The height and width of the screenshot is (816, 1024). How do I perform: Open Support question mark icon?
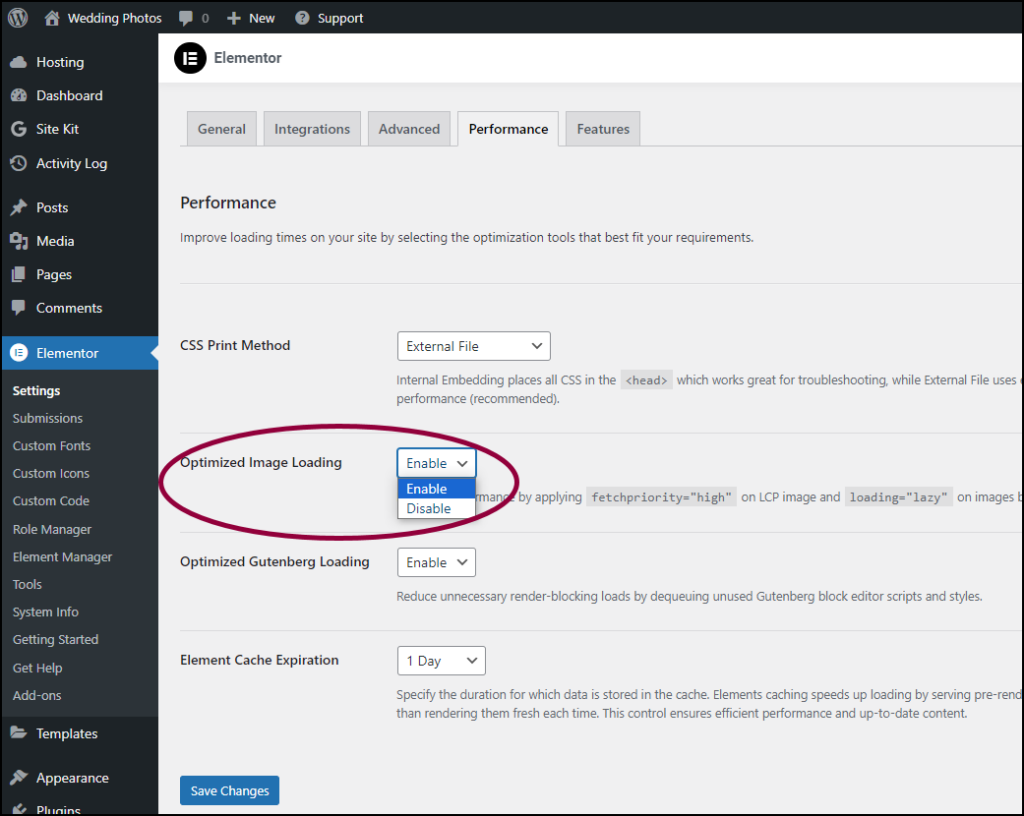300,18
